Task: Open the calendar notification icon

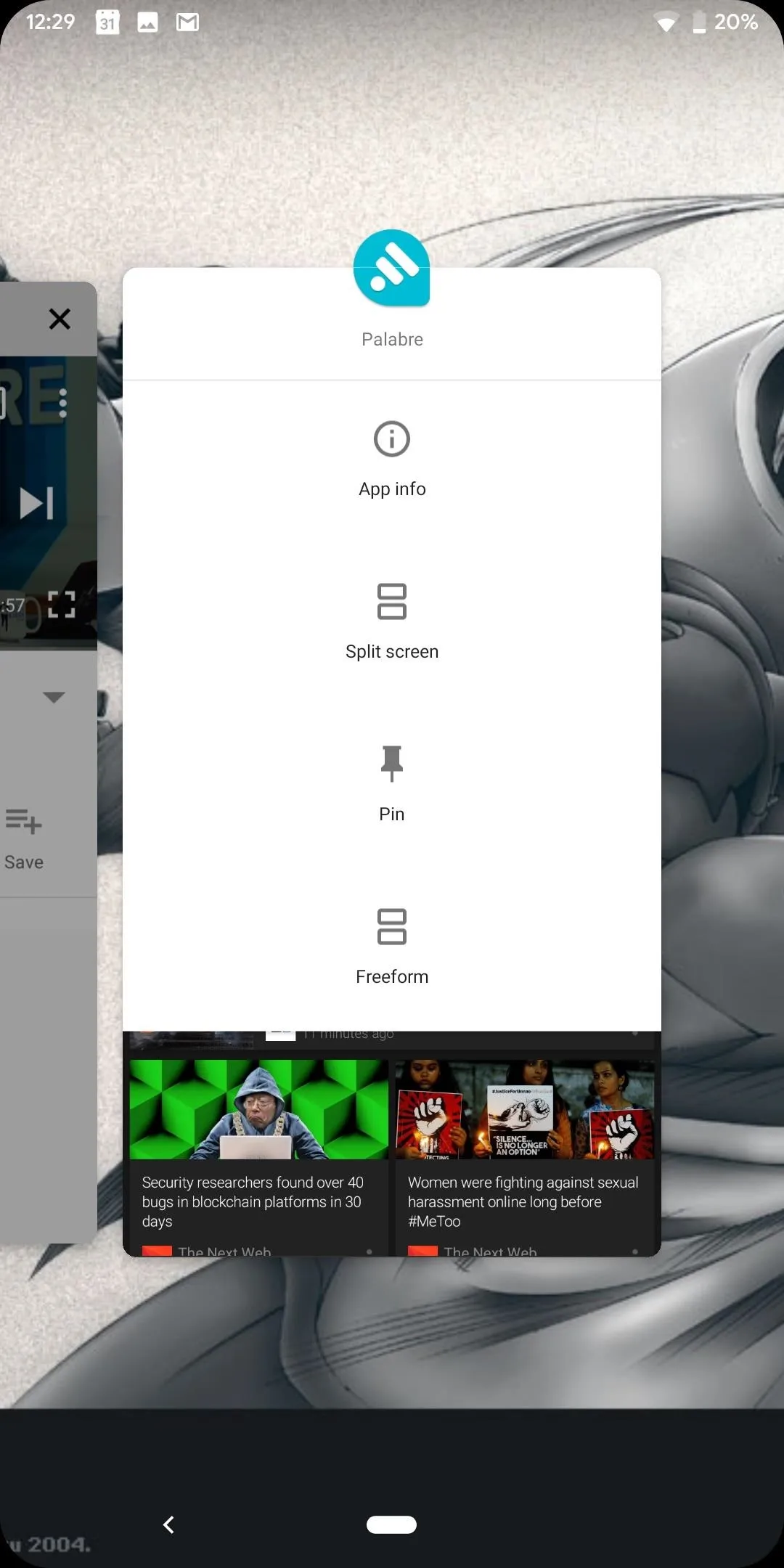Action: coord(107,23)
